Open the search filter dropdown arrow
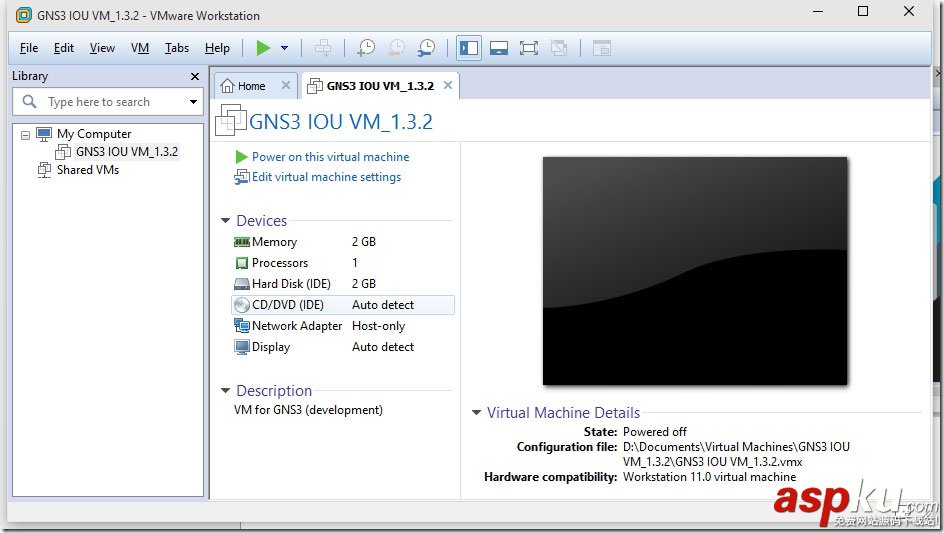This screenshot has width=944, height=533. point(193,102)
